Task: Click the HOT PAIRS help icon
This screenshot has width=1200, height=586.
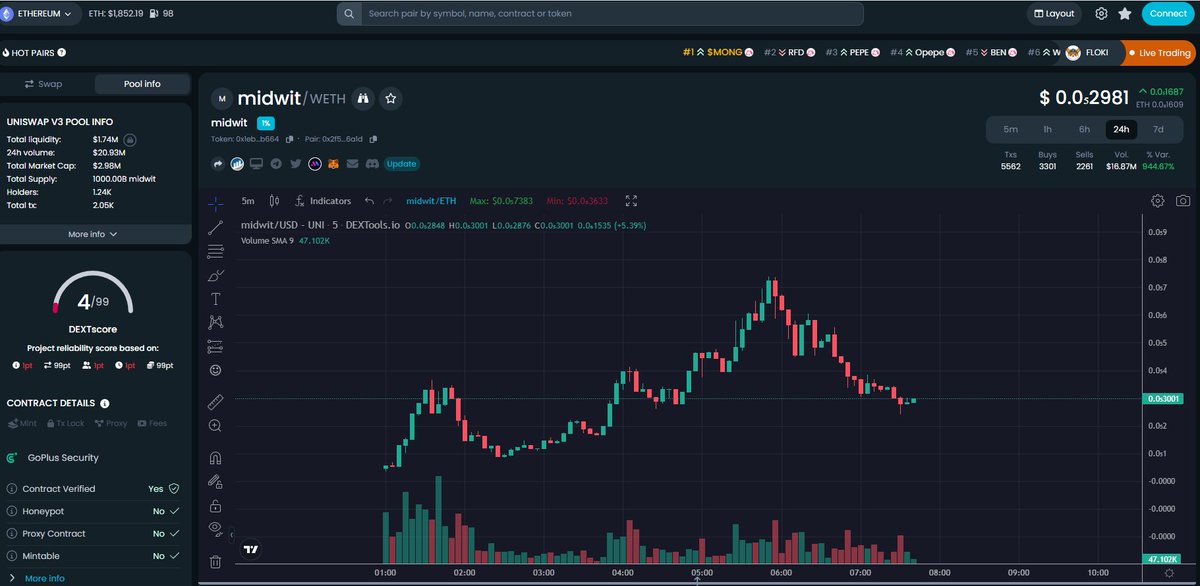Action: pos(62,52)
